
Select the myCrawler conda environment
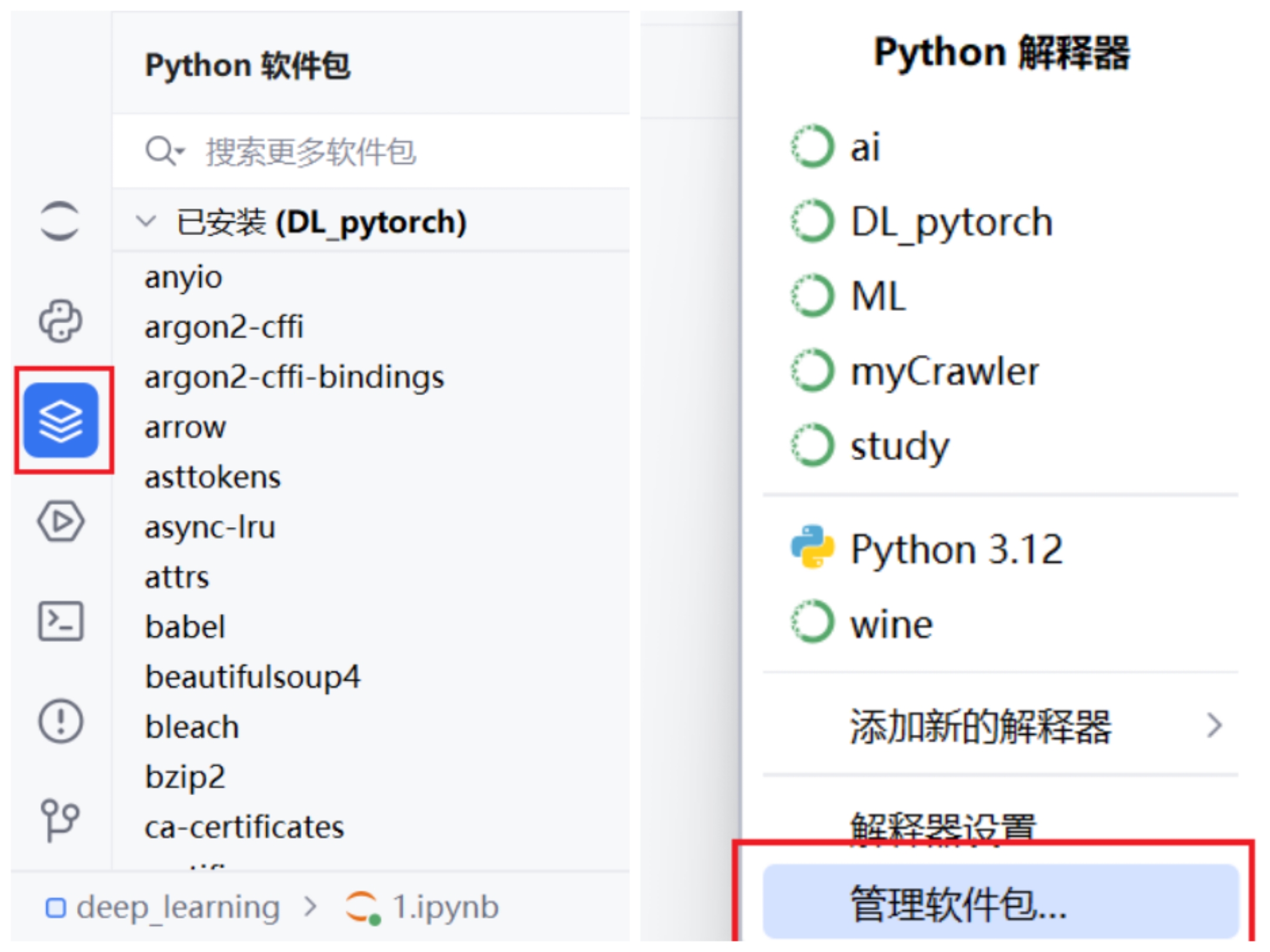click(944, 371)
